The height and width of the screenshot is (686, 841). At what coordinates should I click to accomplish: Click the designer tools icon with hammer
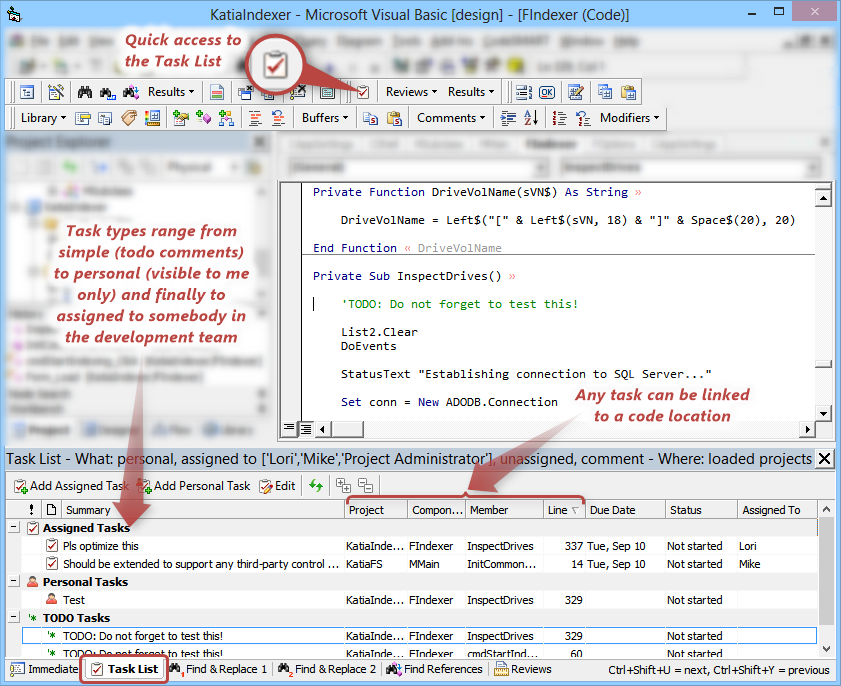click(x=56, y=92)
